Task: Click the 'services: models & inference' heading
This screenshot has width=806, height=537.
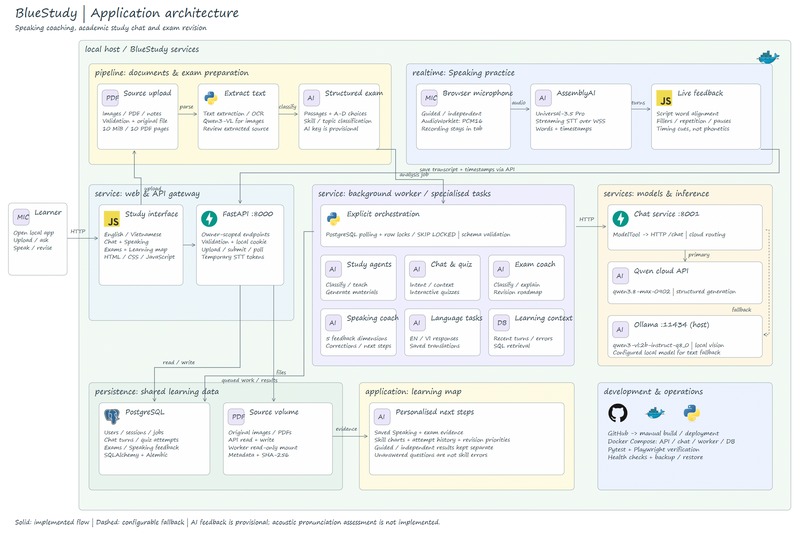Action: click(x=656, y=194)
